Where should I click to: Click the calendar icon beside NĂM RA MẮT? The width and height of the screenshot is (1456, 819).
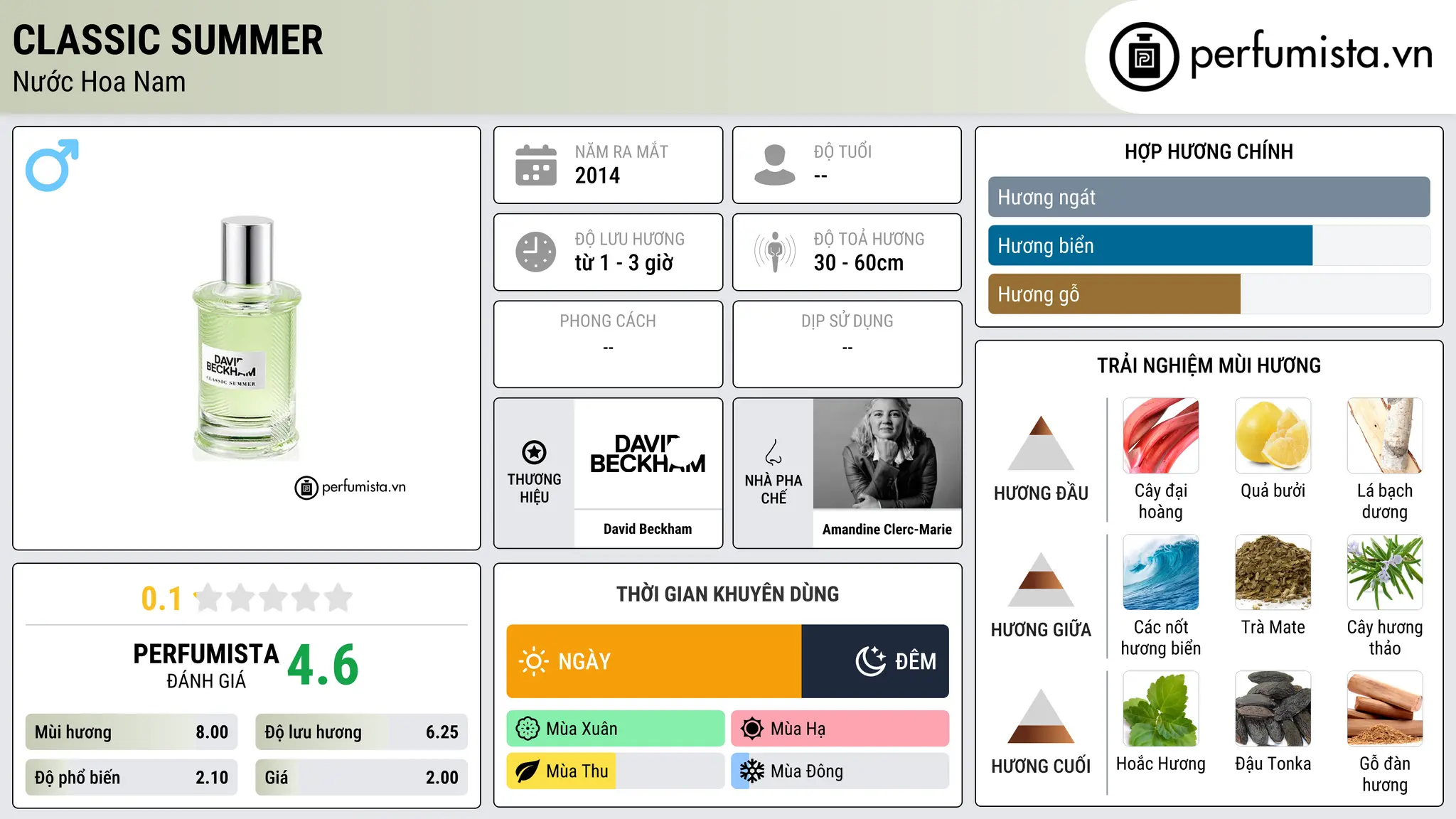coord(536,165)
